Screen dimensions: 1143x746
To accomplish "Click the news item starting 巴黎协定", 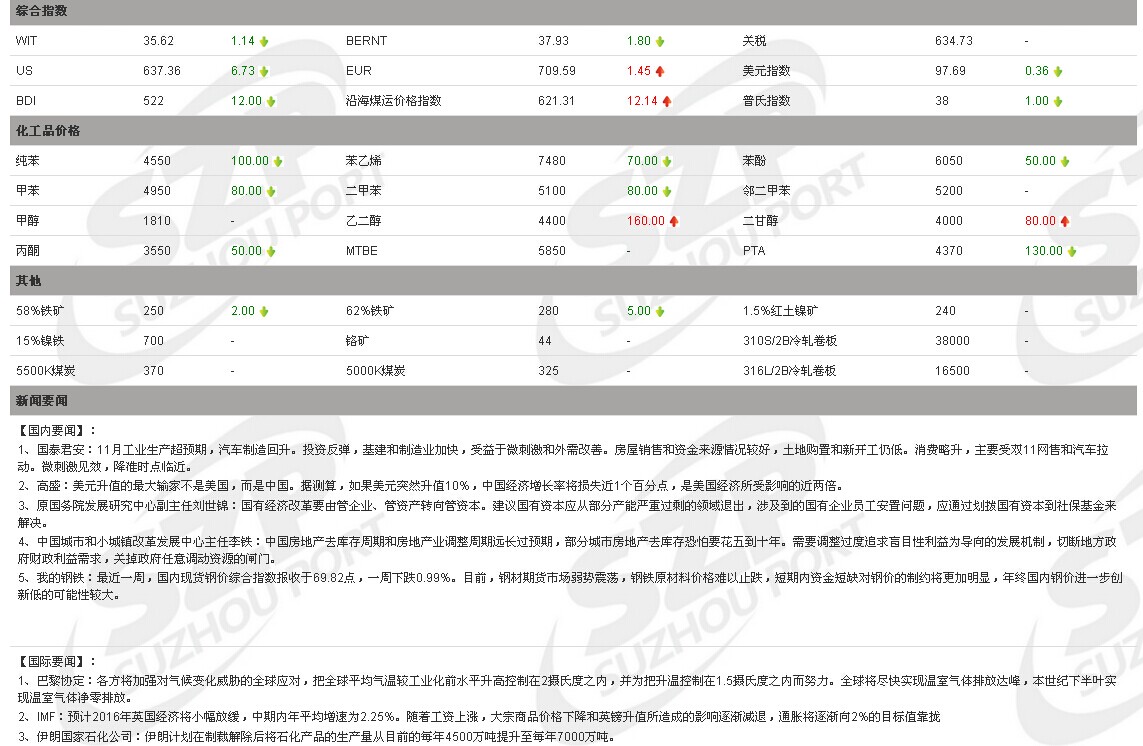I will click(567, 689).
